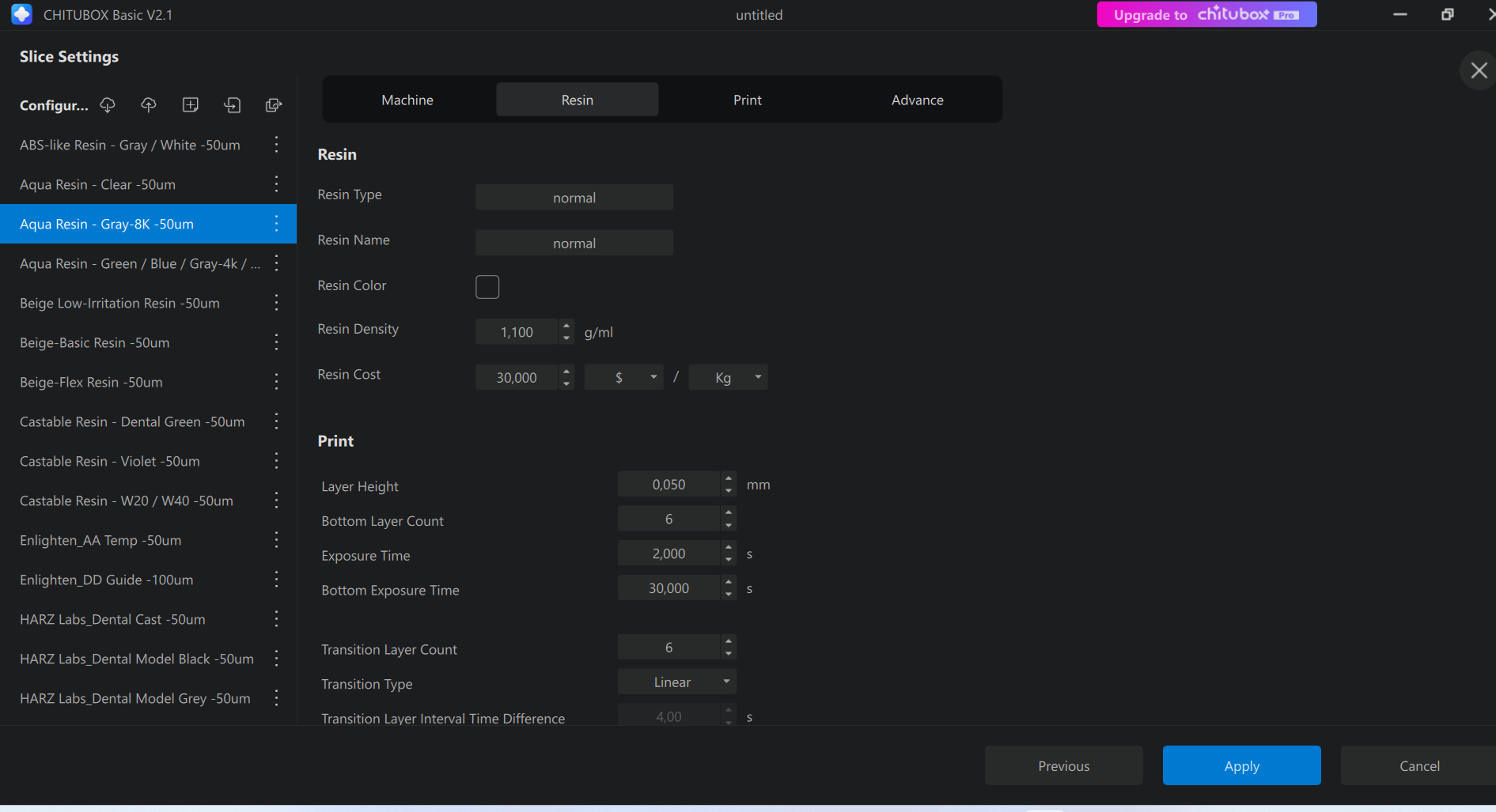This screenshot has height=812, width=1496.
Task: Open options menu for Aqua Resin Clear profile
Action: pos(276,184)
